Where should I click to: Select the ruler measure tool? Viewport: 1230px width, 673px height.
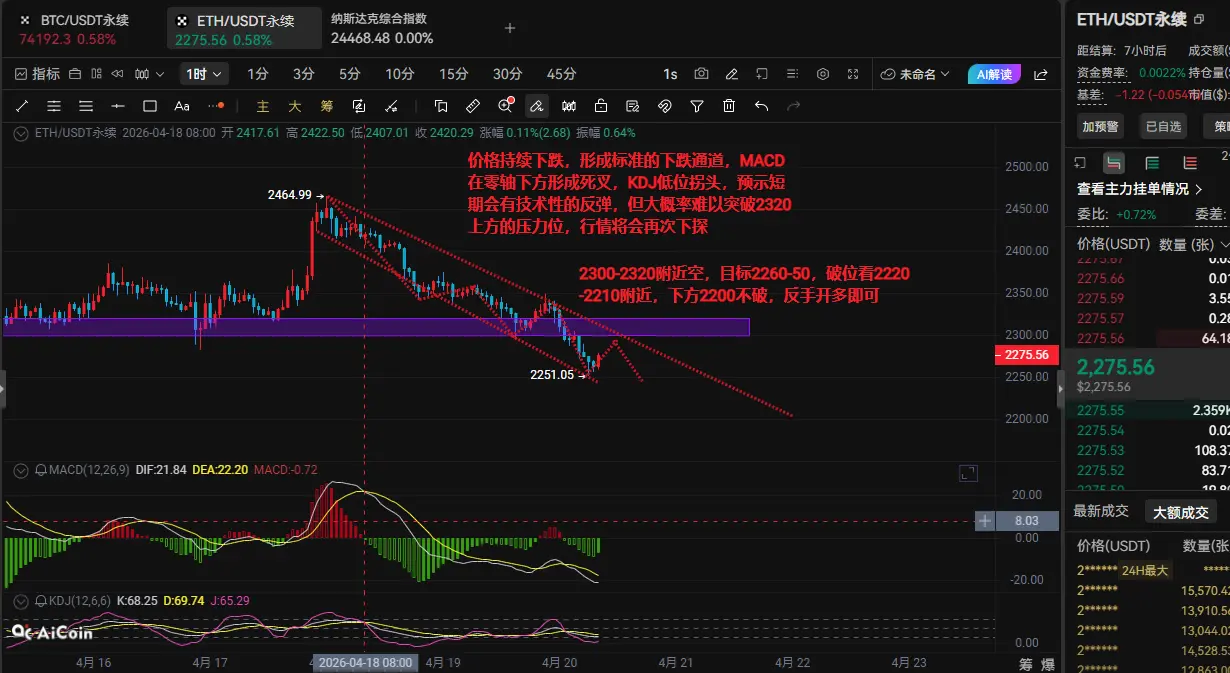click(474, 106)
